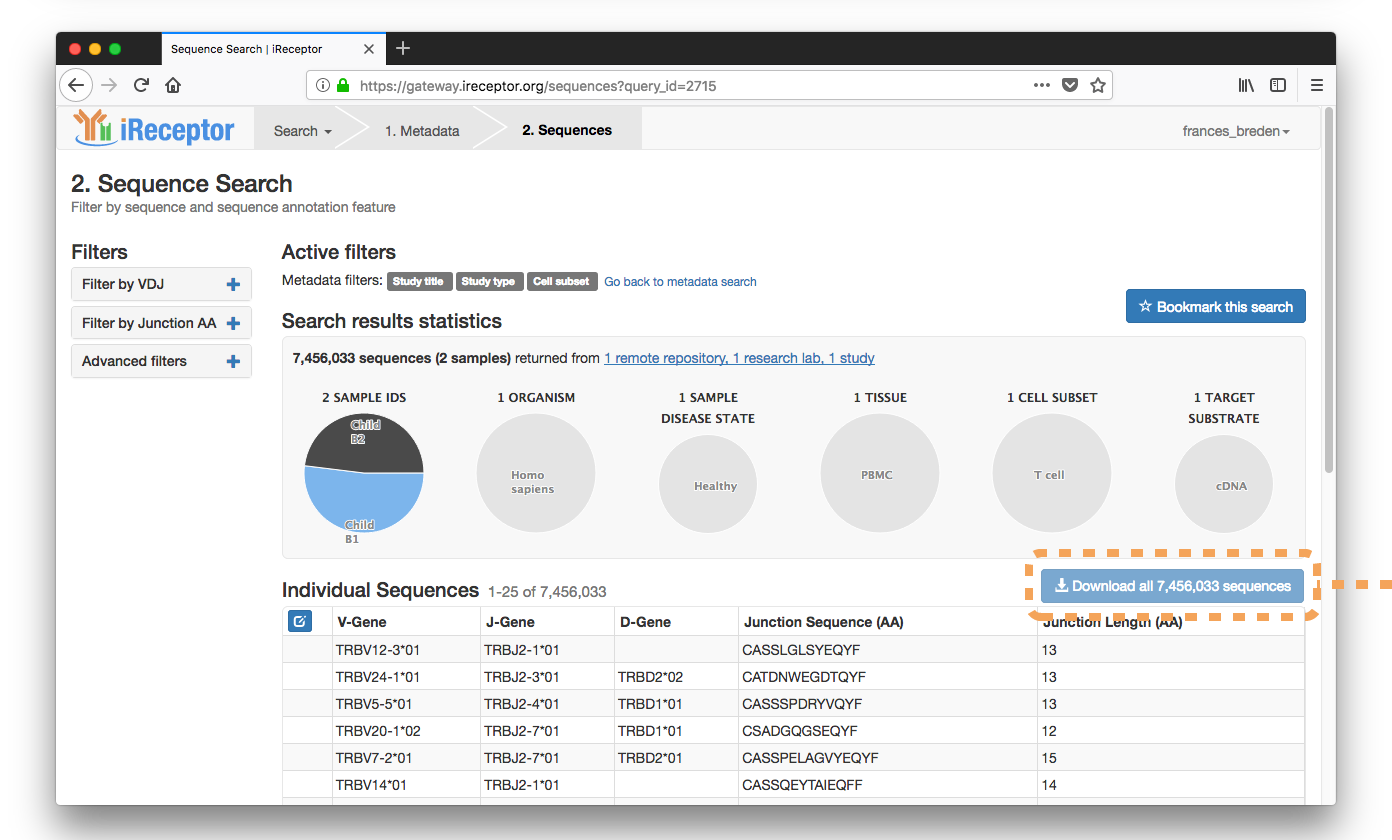Reload the current page
Screen dimensions: 1392x840
pos(142,85)
